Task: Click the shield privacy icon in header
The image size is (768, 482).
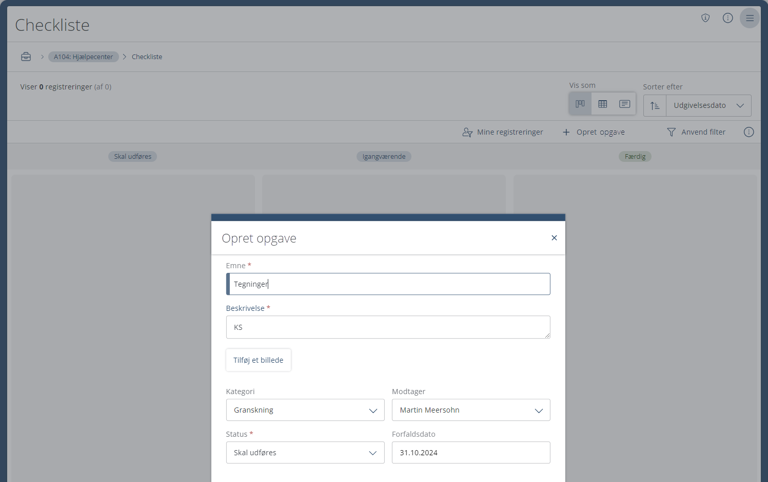Action: 705,18
